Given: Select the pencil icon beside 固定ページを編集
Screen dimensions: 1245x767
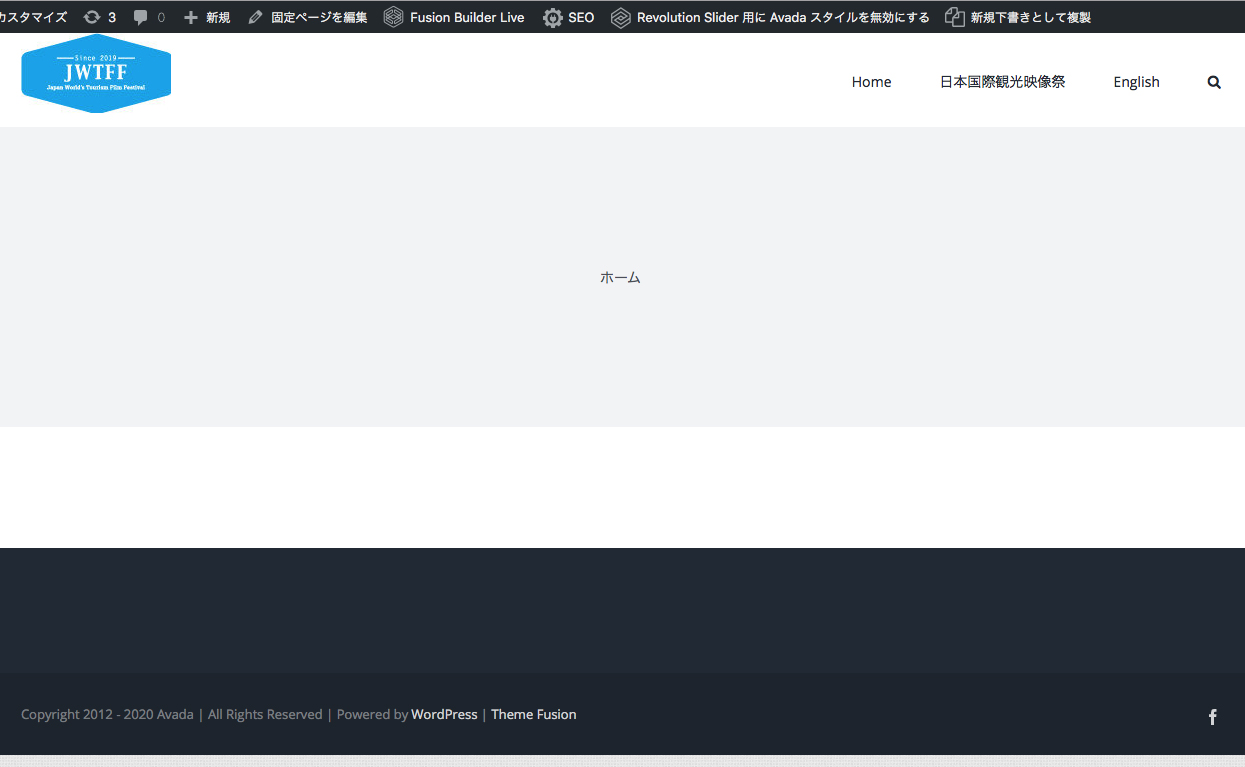Looking at the screenshot, I should (x=255, y=16).
